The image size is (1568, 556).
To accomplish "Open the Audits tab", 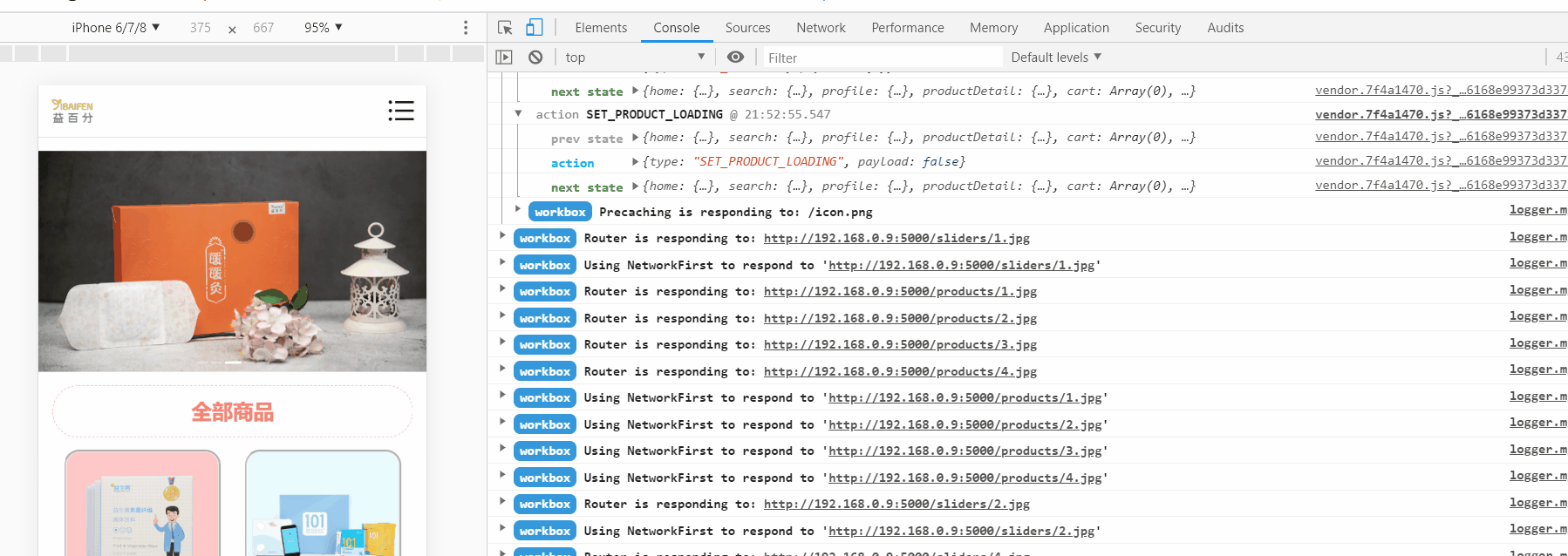I will (1225, 28).
